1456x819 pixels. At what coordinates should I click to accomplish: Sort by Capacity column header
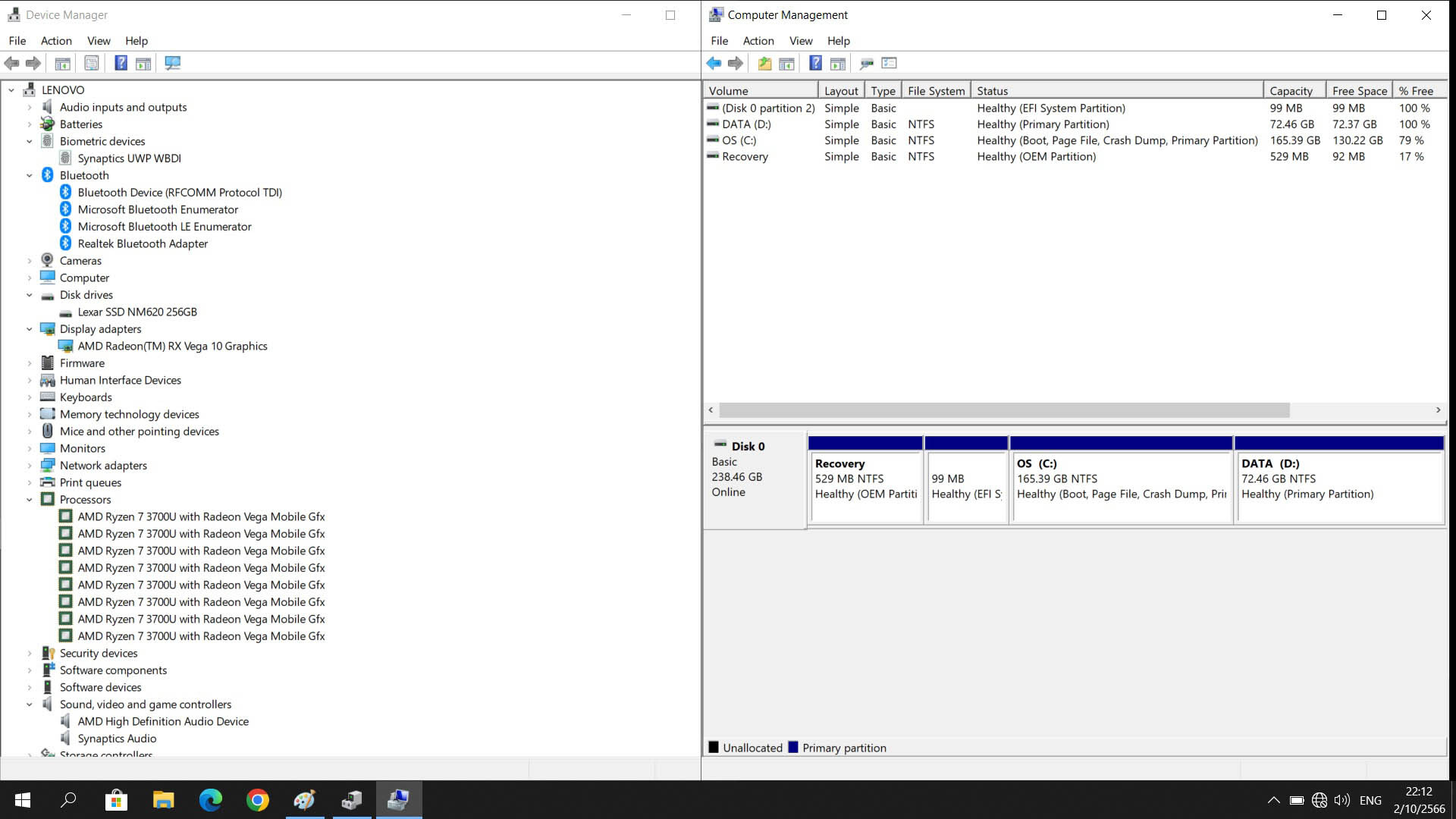pyautogui.click(x=1294, y=91)
